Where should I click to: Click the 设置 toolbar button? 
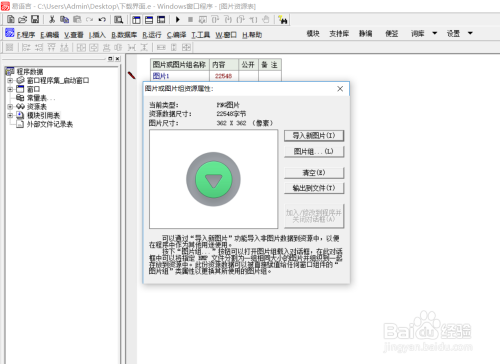pos(453,33)
